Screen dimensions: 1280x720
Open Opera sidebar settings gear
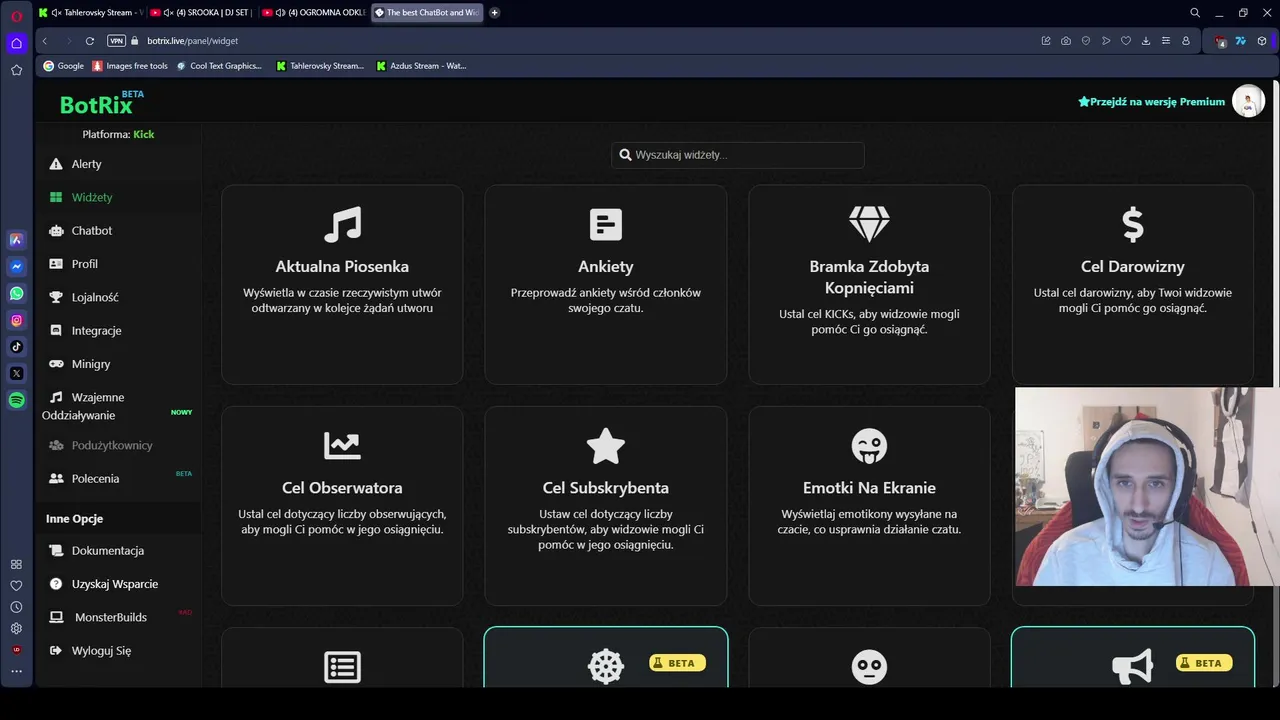click(16, 629)
